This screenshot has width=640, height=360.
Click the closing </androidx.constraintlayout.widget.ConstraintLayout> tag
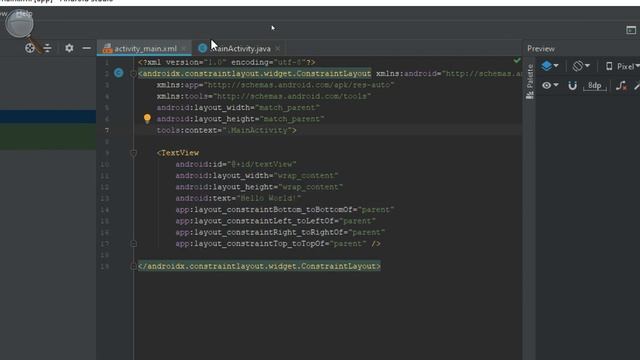259,266
